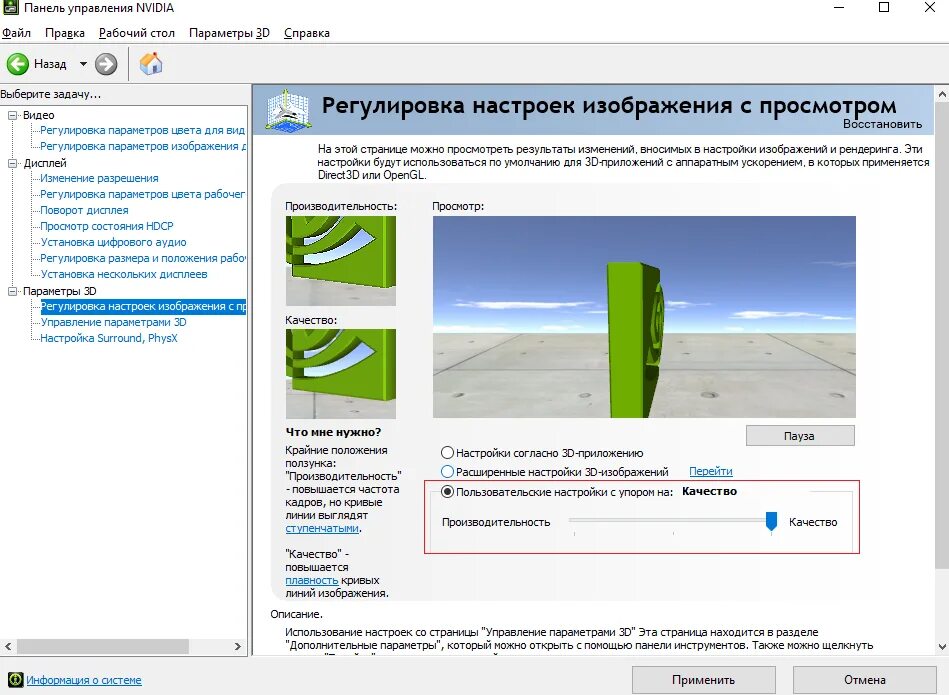Click the Дисплей tree label
Screen dimensions: 949x695
45,163
